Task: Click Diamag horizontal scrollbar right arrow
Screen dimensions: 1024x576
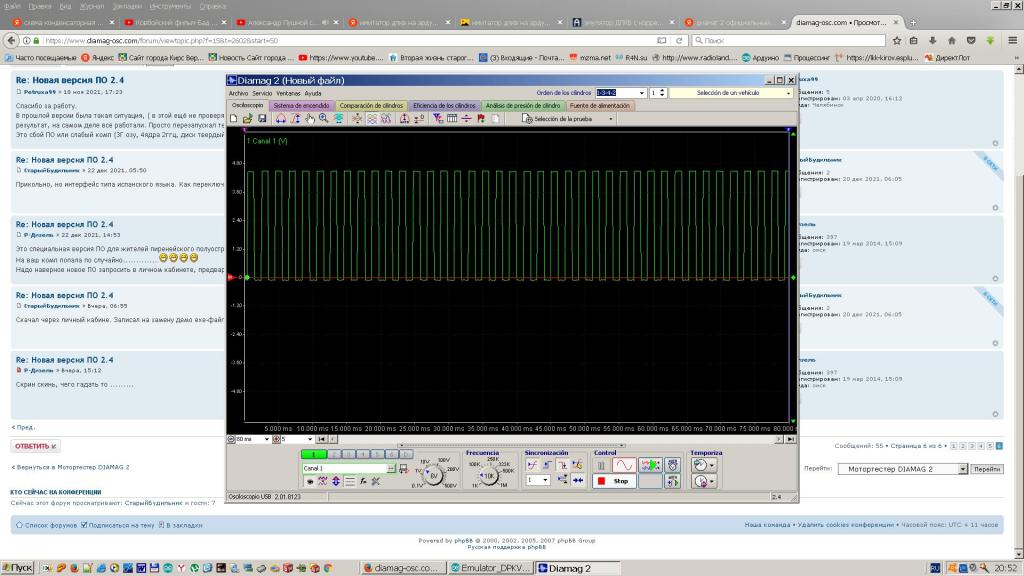Action: tap(778, 440)
